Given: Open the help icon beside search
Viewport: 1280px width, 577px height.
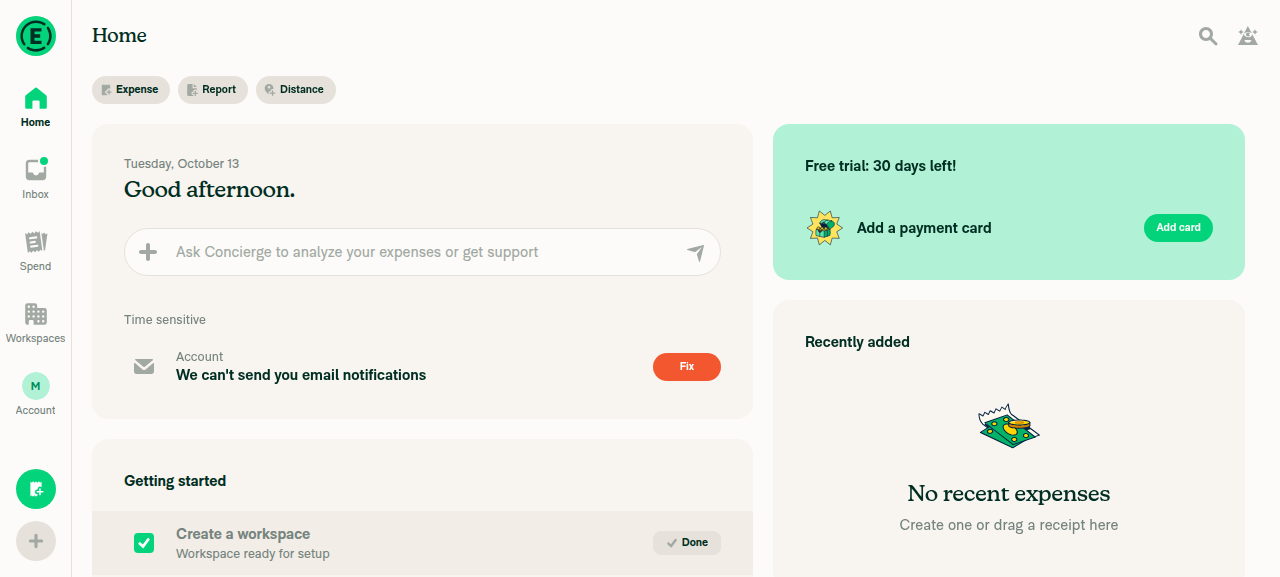Looking at the screenshot, I should (1248, 36).
